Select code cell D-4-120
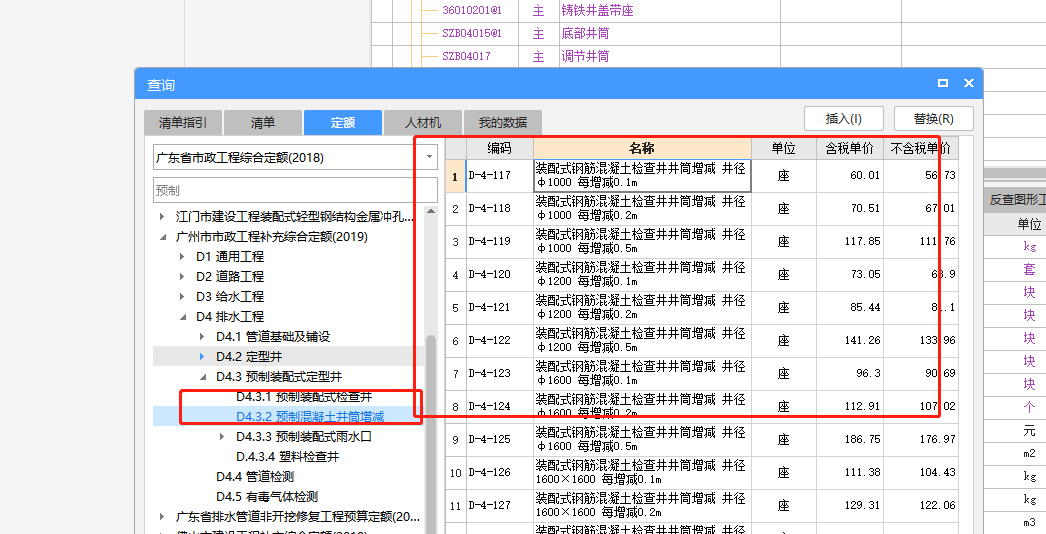The height and width of the screenshot is (534, 1046). pos(499,274)
